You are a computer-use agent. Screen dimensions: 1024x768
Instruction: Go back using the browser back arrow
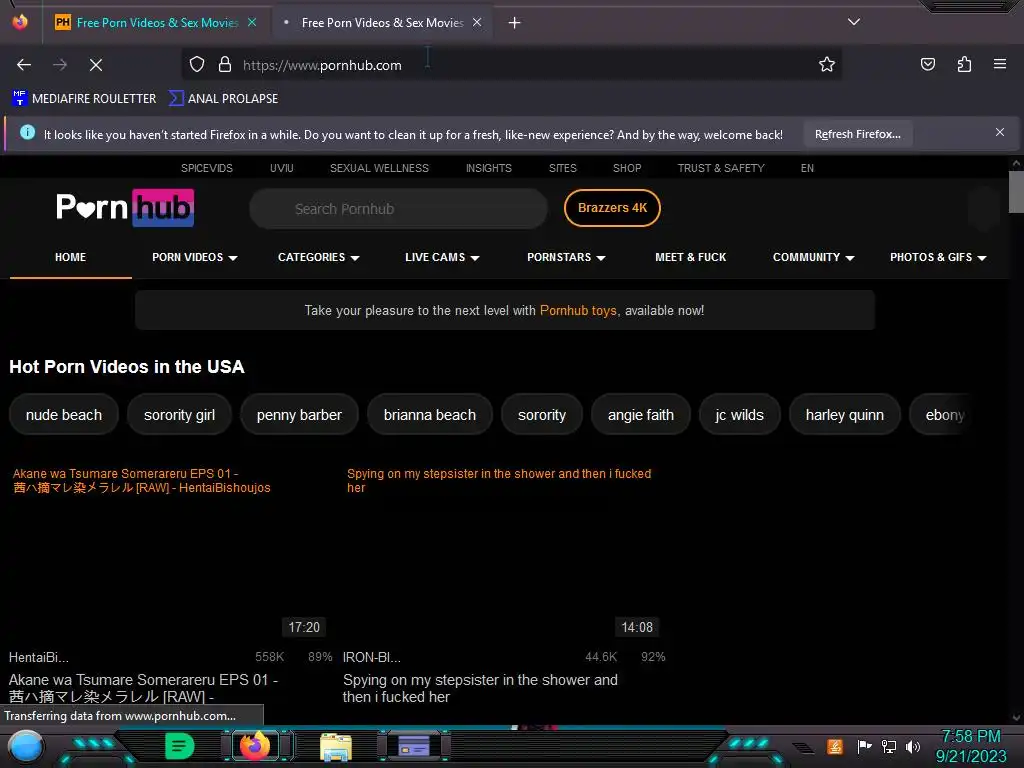[24, 65]
